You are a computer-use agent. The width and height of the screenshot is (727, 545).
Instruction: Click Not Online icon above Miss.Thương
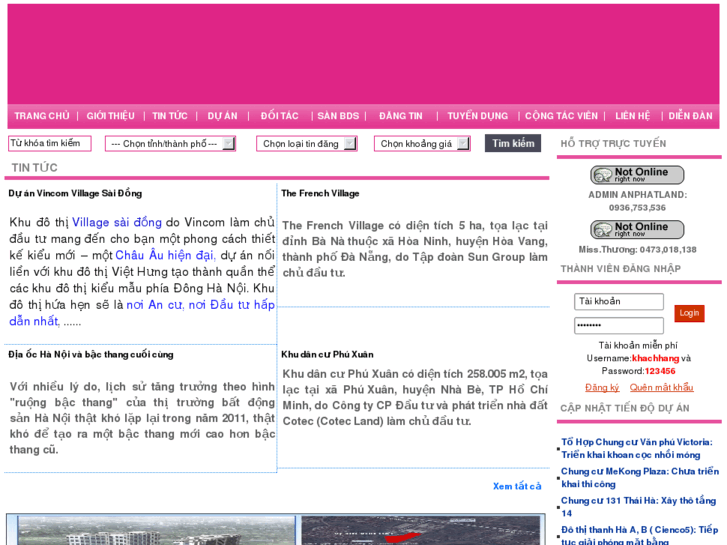[637, 230]
